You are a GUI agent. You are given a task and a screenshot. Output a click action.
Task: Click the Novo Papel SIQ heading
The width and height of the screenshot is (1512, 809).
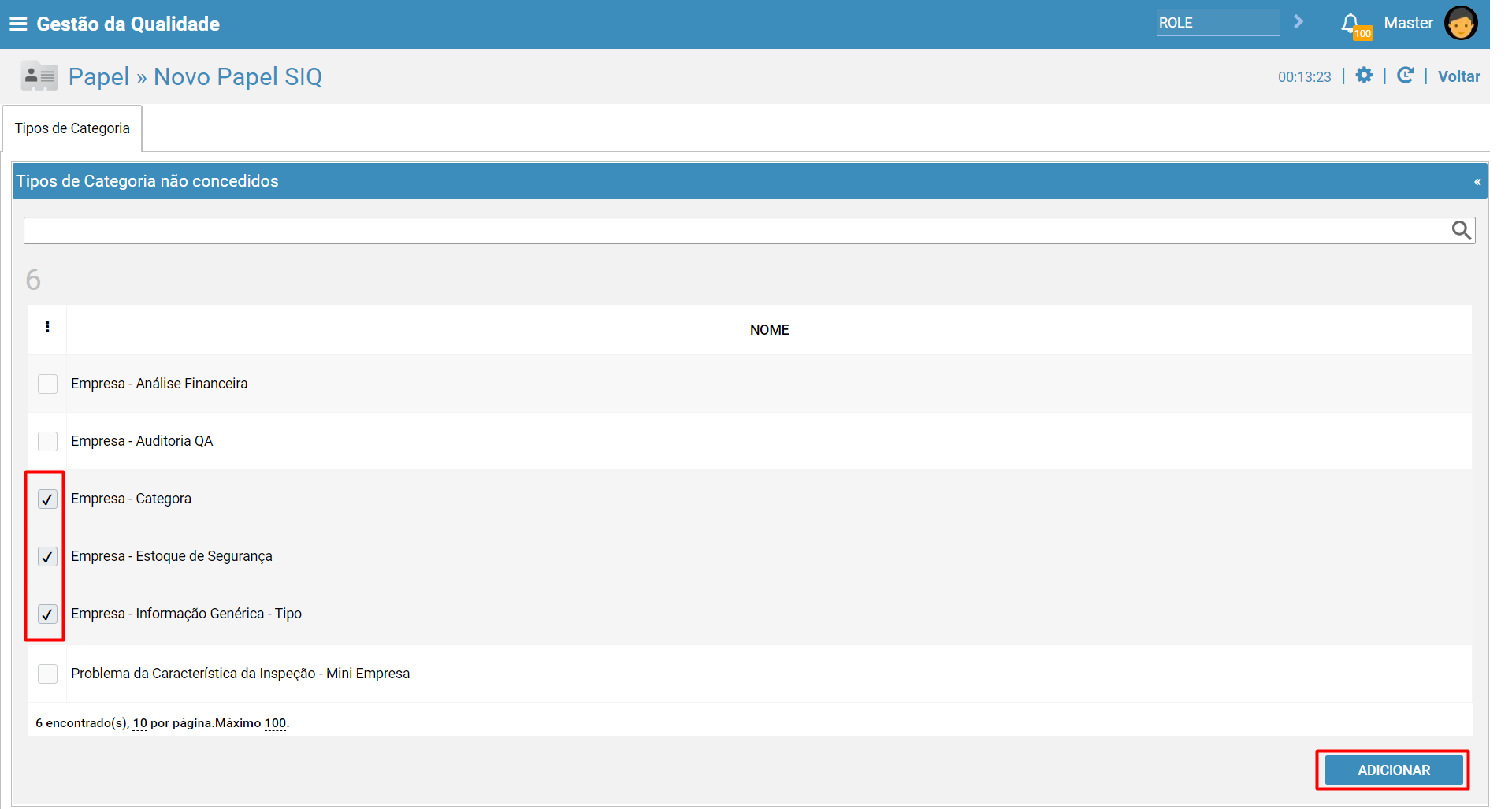pos(238,76)
